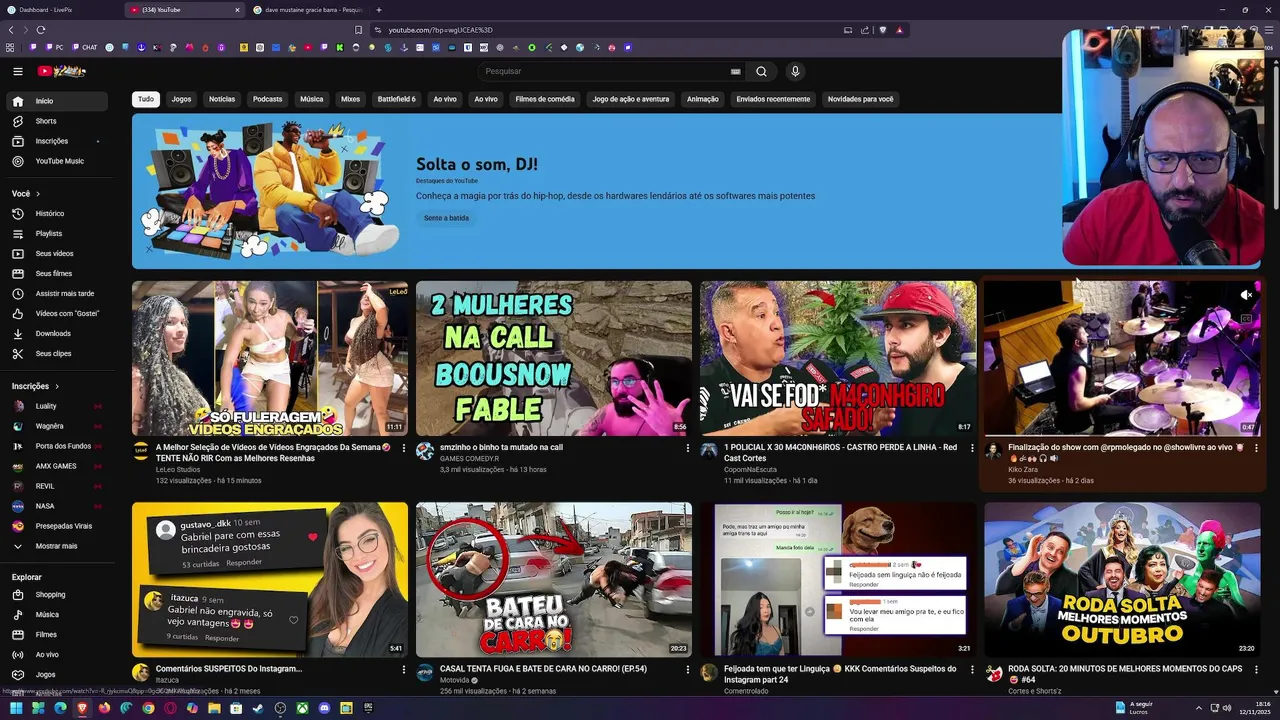
Task: Open the NASA channel subscription
Action: [x=58, y=506]
